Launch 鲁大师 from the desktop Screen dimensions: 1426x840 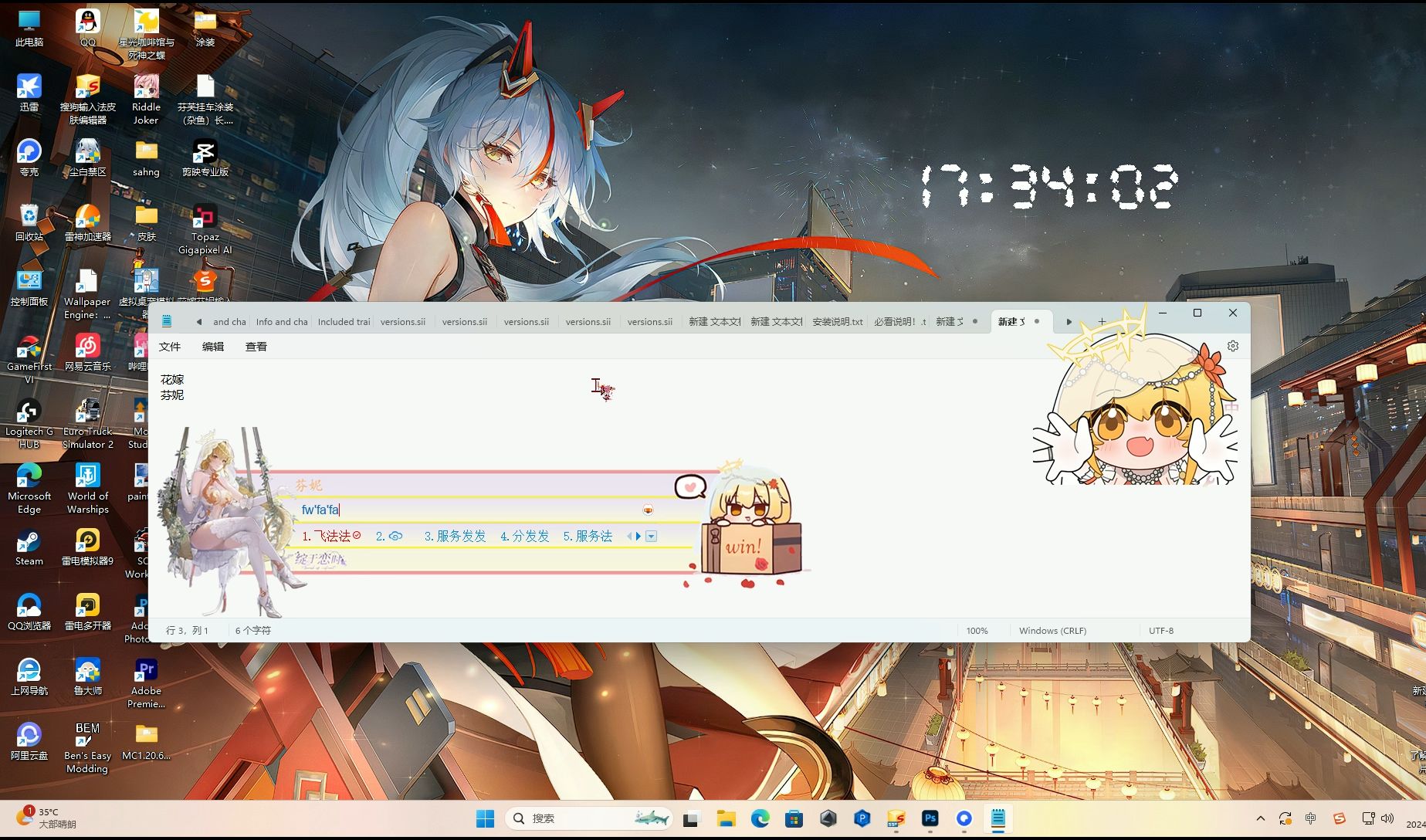87,676
